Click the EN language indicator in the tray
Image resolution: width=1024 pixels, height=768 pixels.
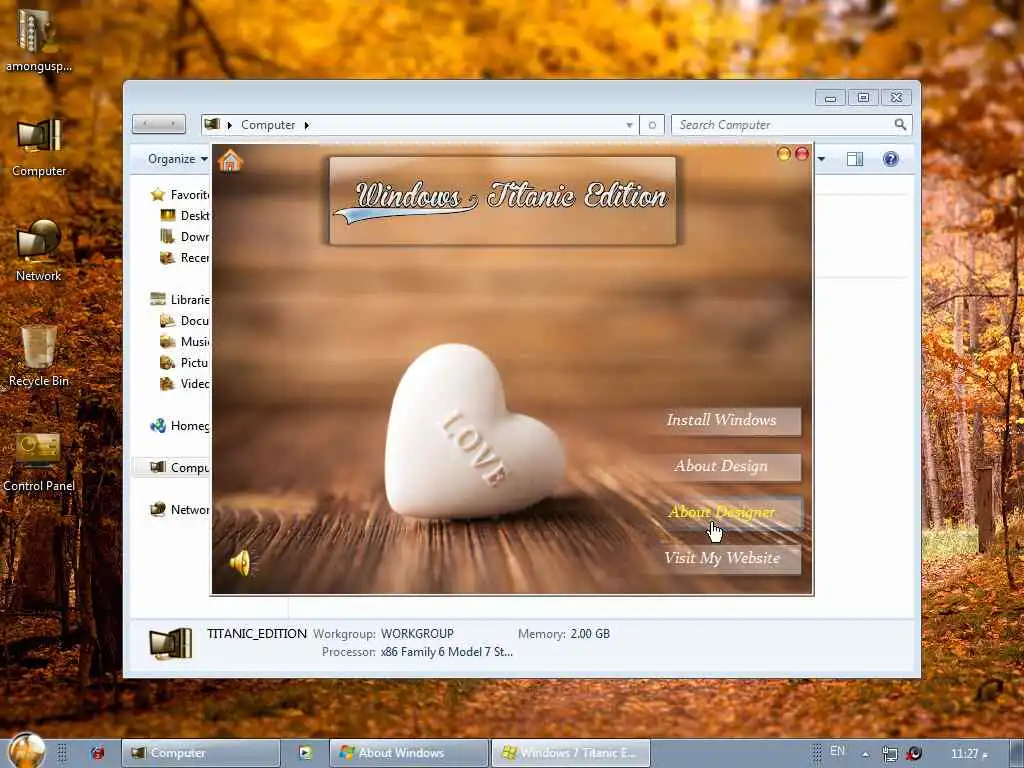[x=837, y=751]
